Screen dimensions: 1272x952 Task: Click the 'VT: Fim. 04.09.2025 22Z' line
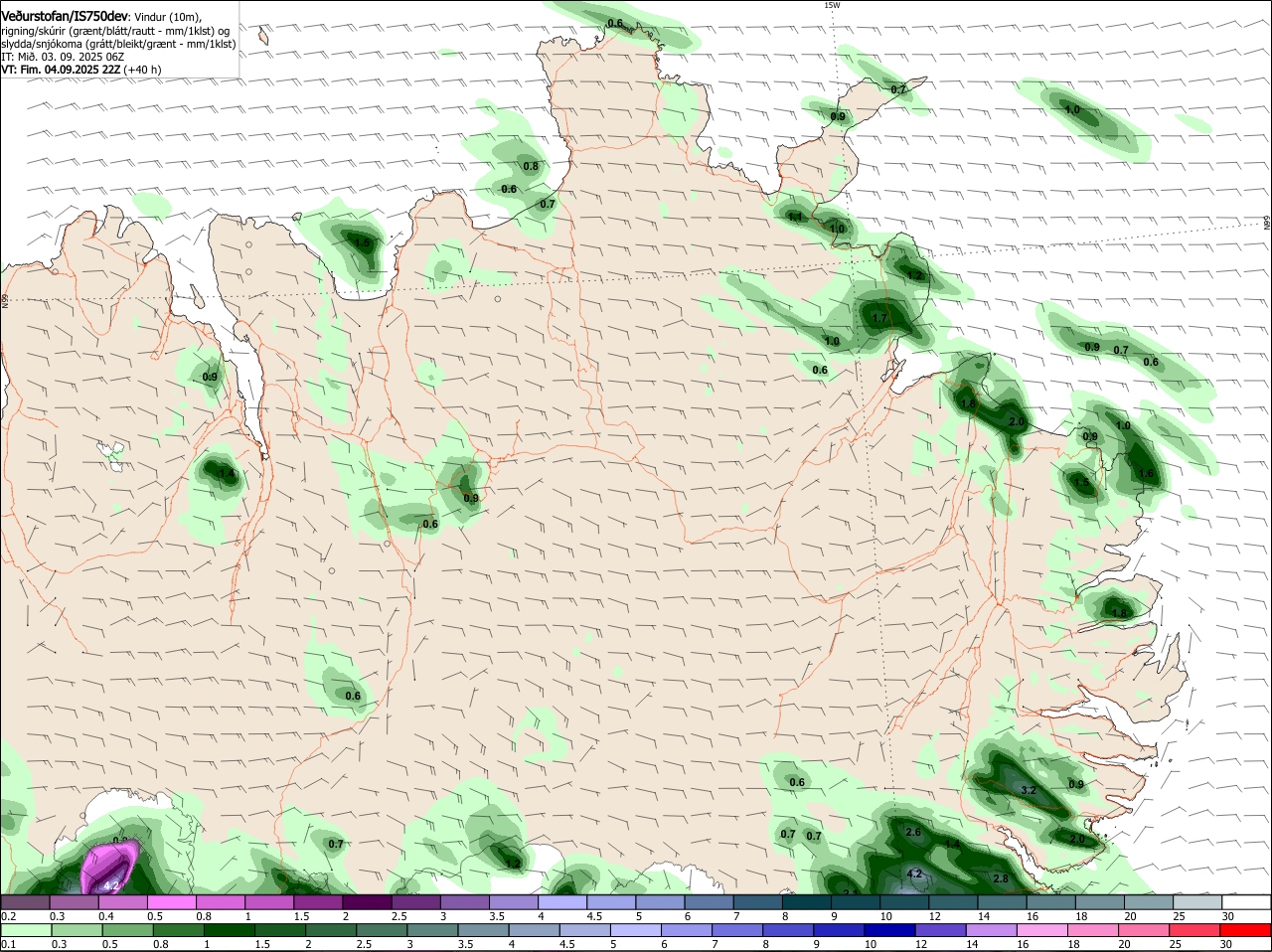click(61, 70)
